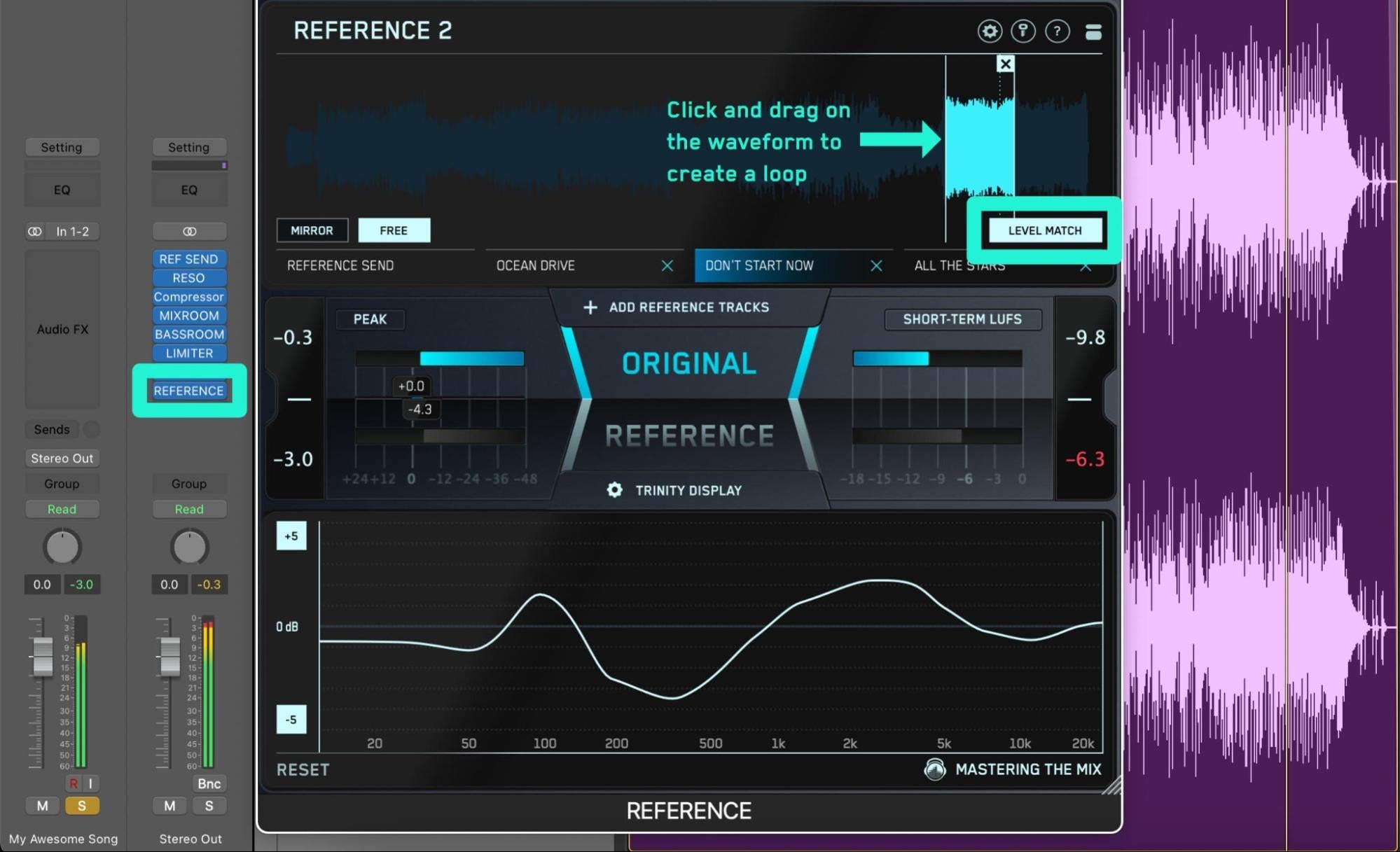Click the Mastering The Mix logo
Image resolution: width=1400 pixels, height=852 pixels.
point(935,769)
